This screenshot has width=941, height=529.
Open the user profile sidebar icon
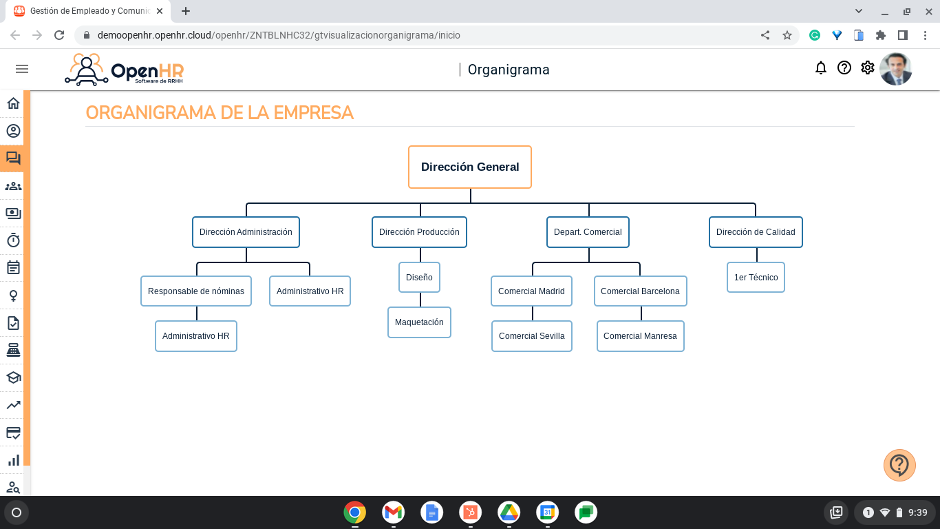click(x=13, y=131)
